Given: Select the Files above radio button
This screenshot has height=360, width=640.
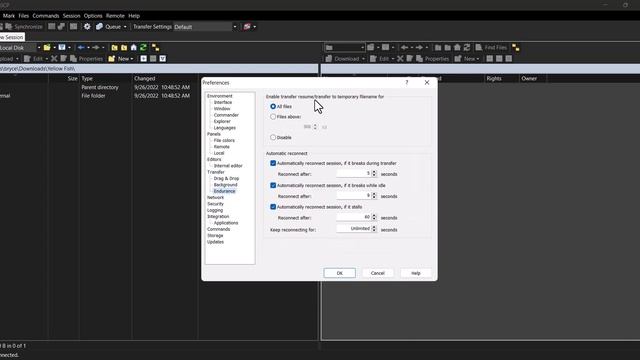Looking at the screenshot, I should (273, 117).
